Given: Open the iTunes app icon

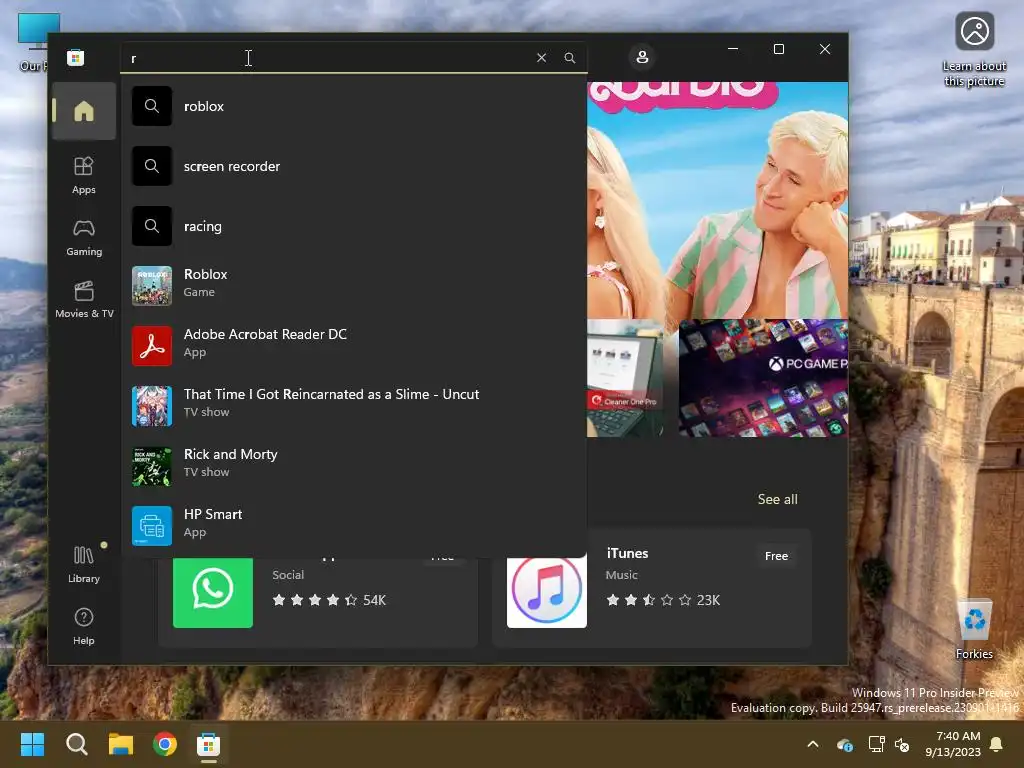Looking at the screenshot, I should pyautogui.click(x=547, y=592).
